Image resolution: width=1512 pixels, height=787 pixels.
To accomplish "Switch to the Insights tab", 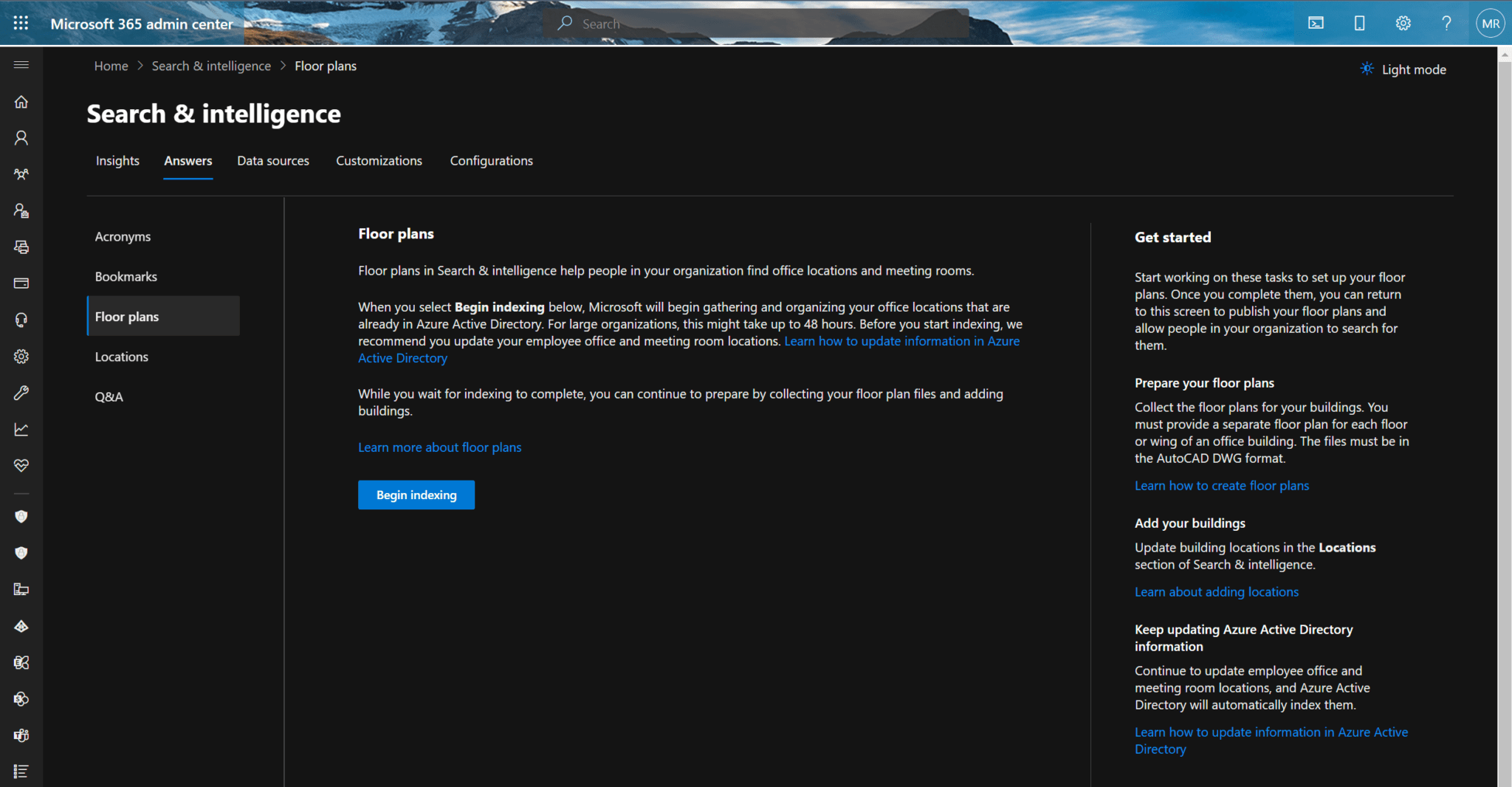I will pos(117,160).
